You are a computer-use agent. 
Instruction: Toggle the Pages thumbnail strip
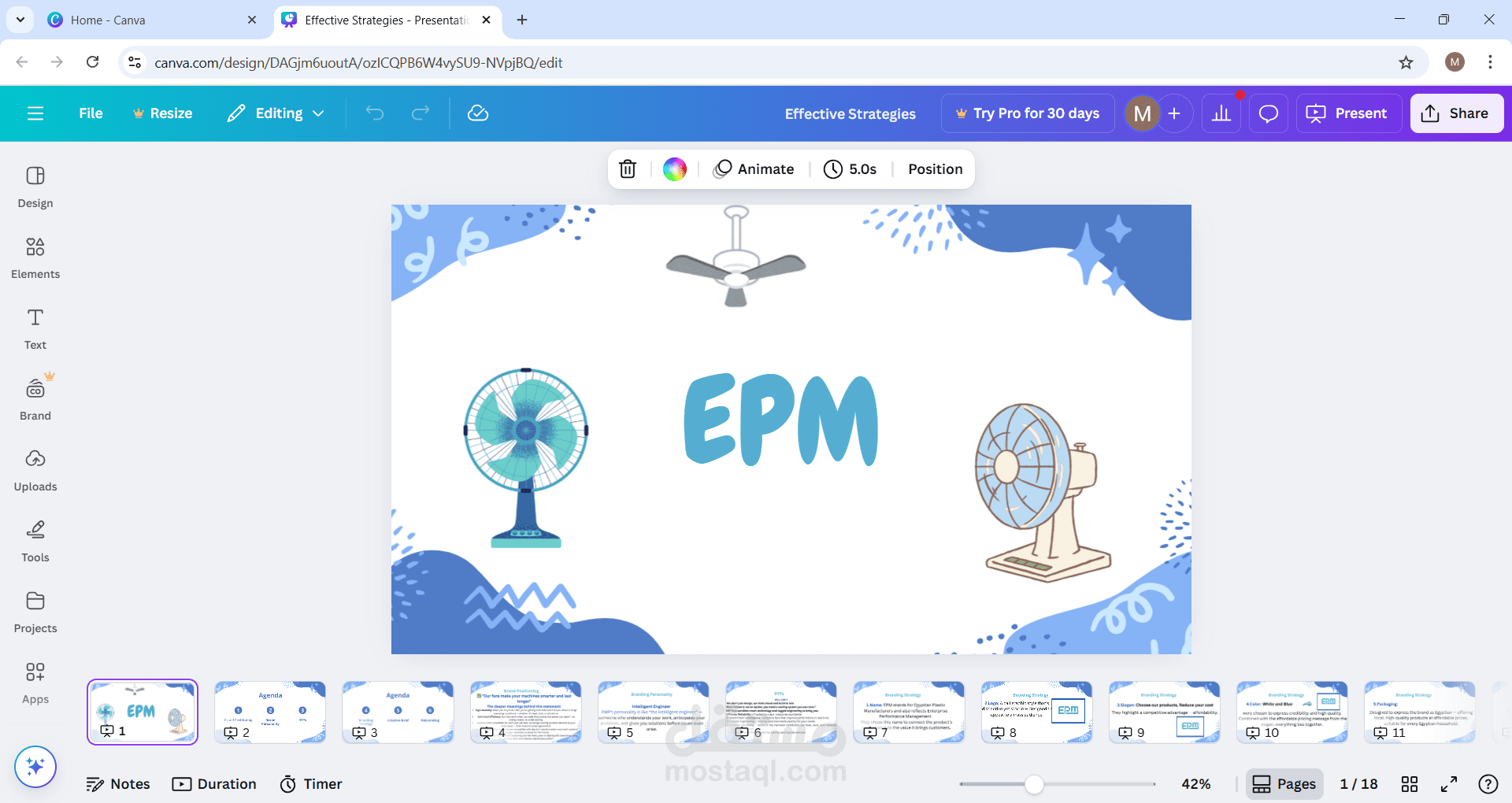[1284, 784]
